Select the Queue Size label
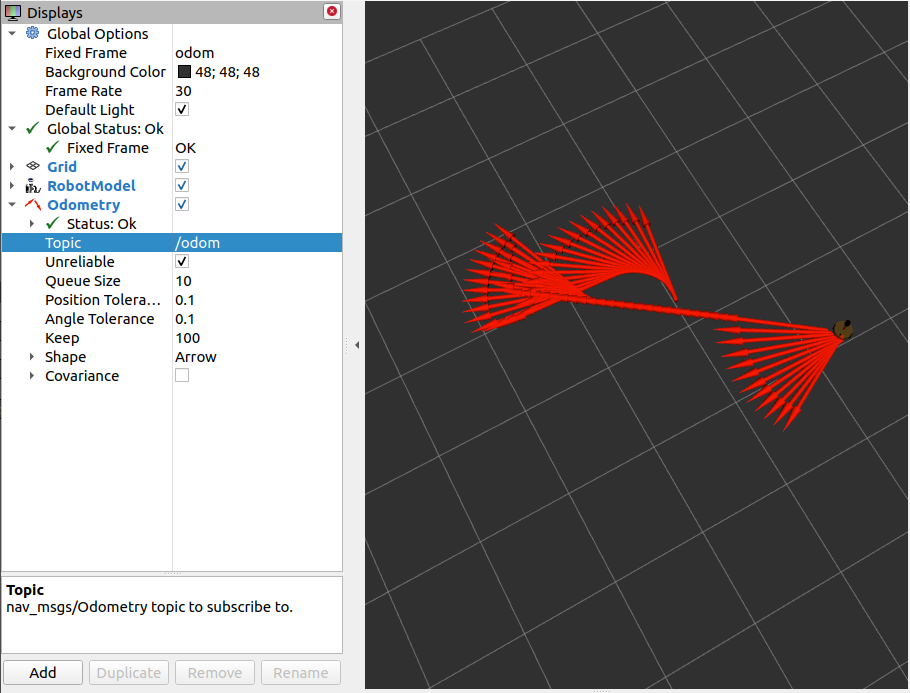910x693 pixels. pyautogui.click(x=82, y=281)
